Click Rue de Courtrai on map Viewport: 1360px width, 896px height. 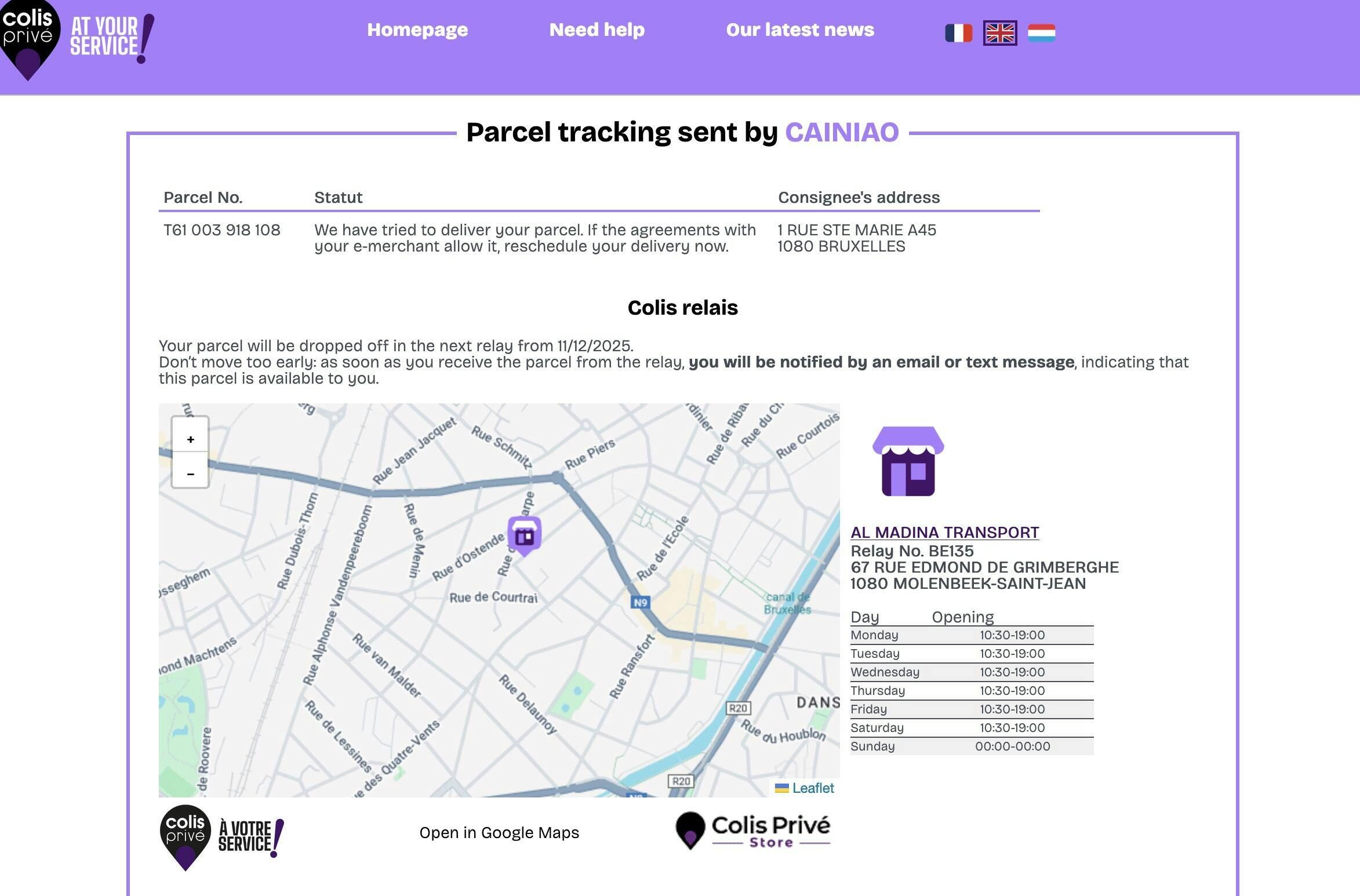[493, 598]
